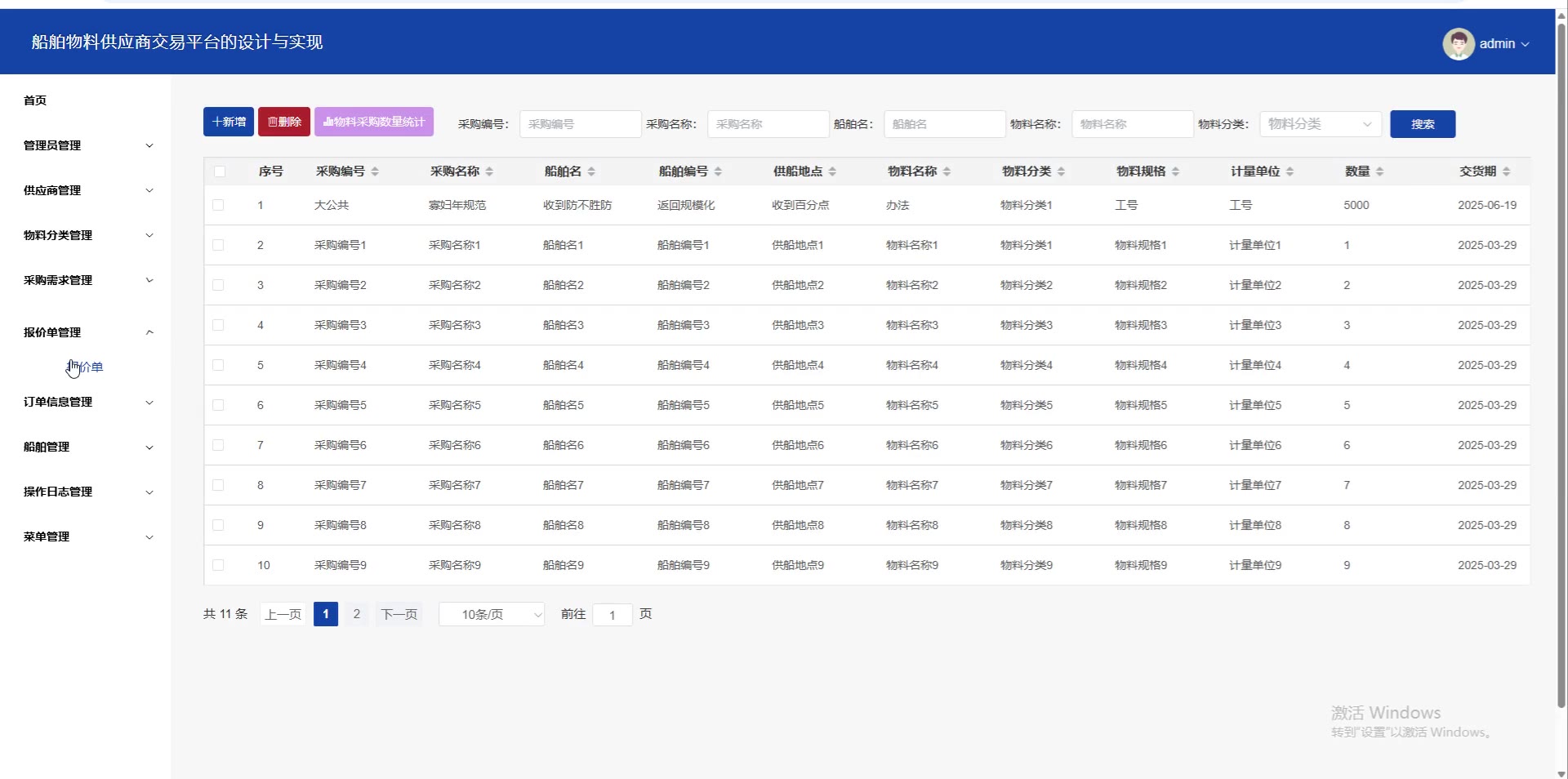
Task: Open 首页 in the sidebar
Action: pos(35,100)
